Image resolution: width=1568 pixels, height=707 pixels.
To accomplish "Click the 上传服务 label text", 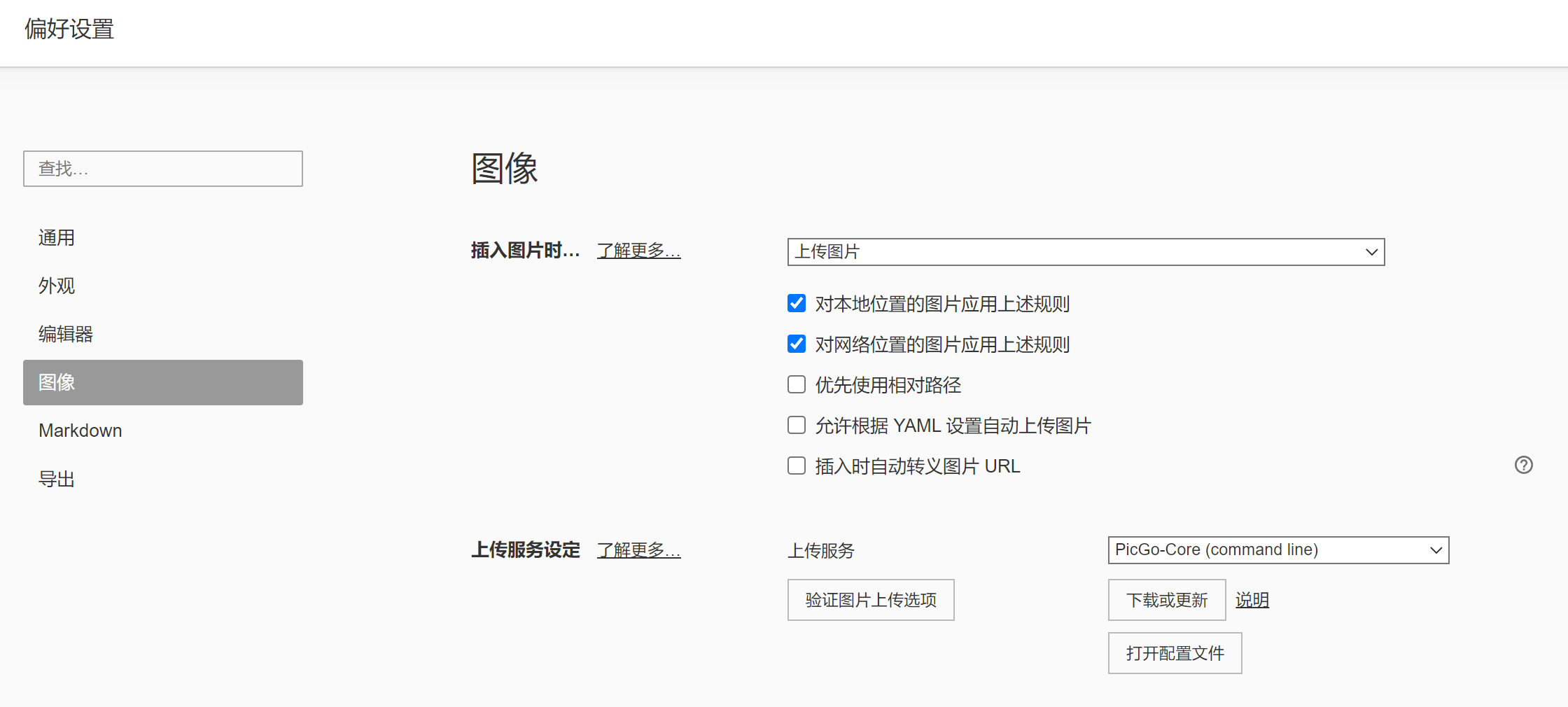I will tap(821, 551).
